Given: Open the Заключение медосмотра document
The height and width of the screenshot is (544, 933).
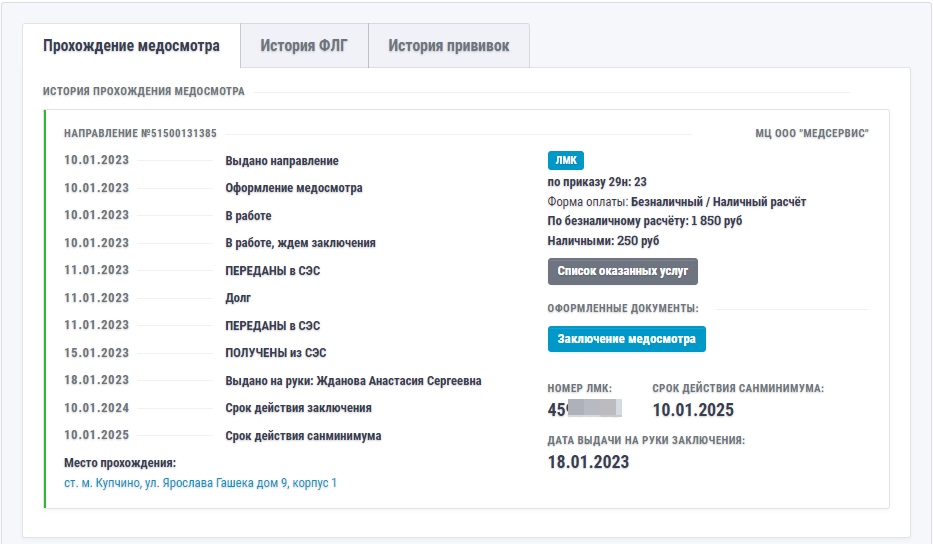Looking at the screenshot, I should click(x=626, y=339).
